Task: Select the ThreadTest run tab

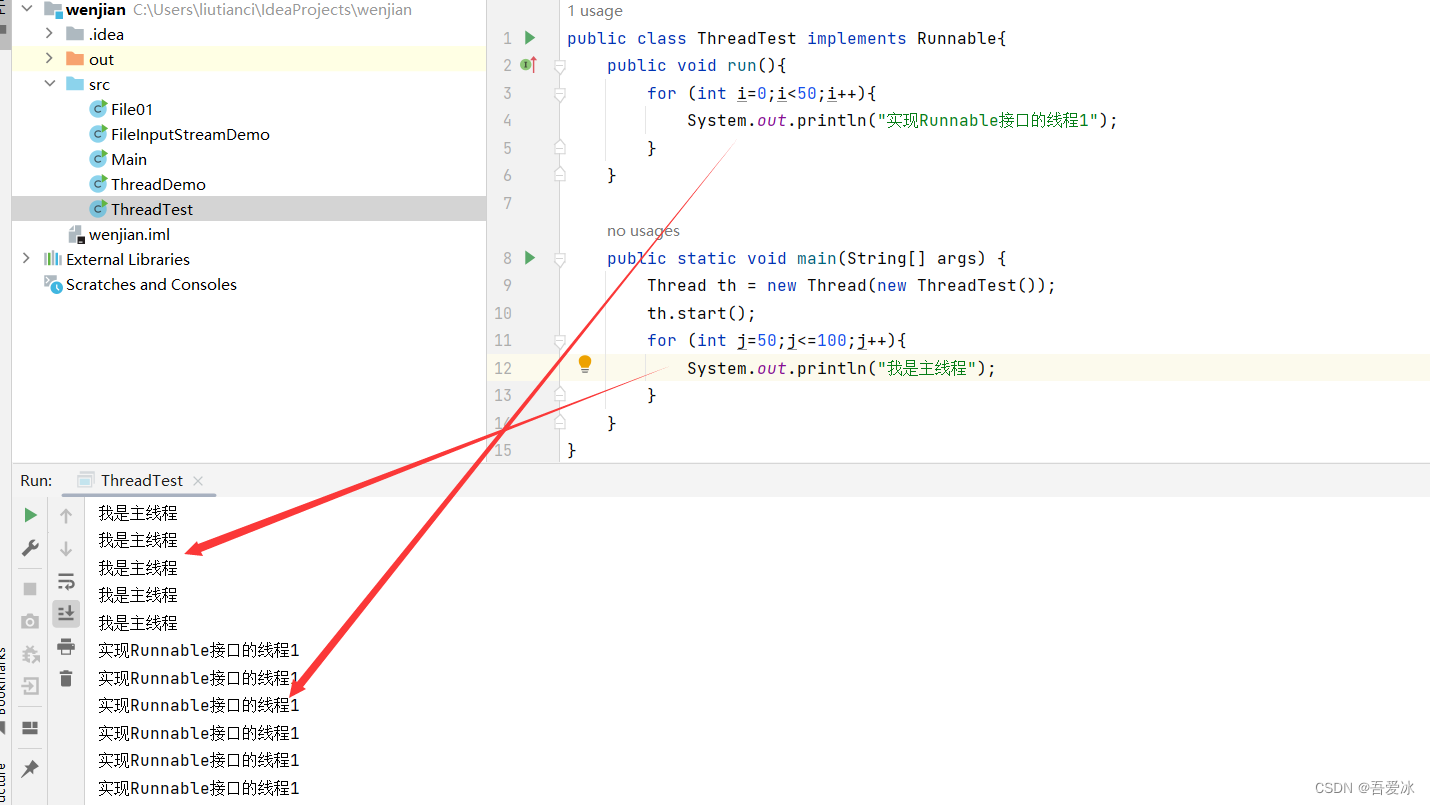Action: 138,481
